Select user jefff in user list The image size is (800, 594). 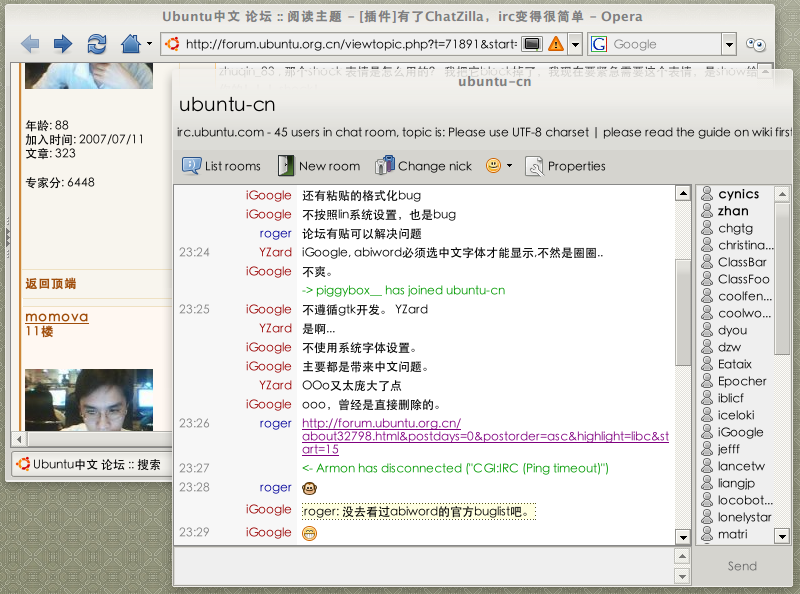tap(737, 449)
